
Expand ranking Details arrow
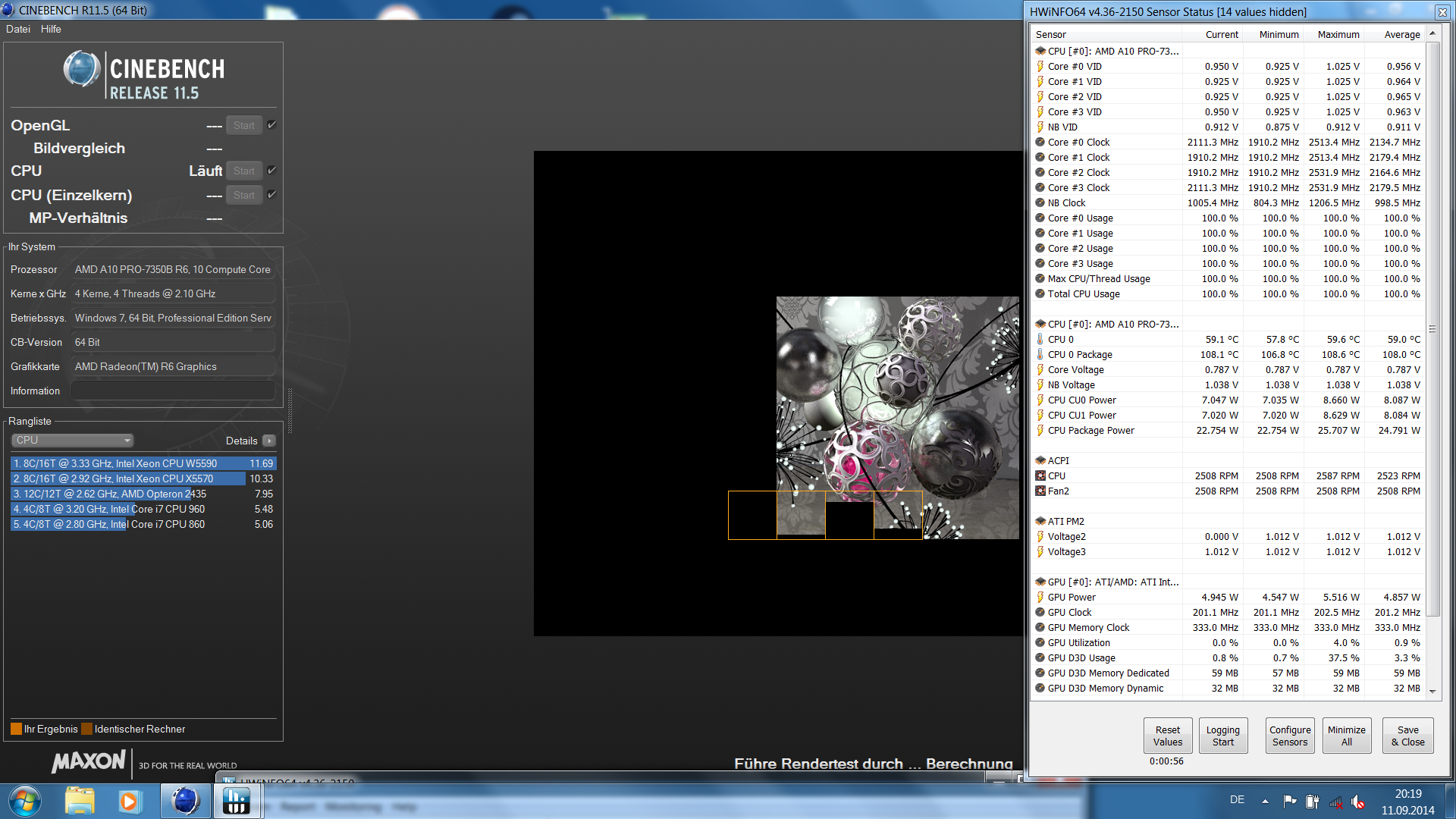(x=269, y=441)
